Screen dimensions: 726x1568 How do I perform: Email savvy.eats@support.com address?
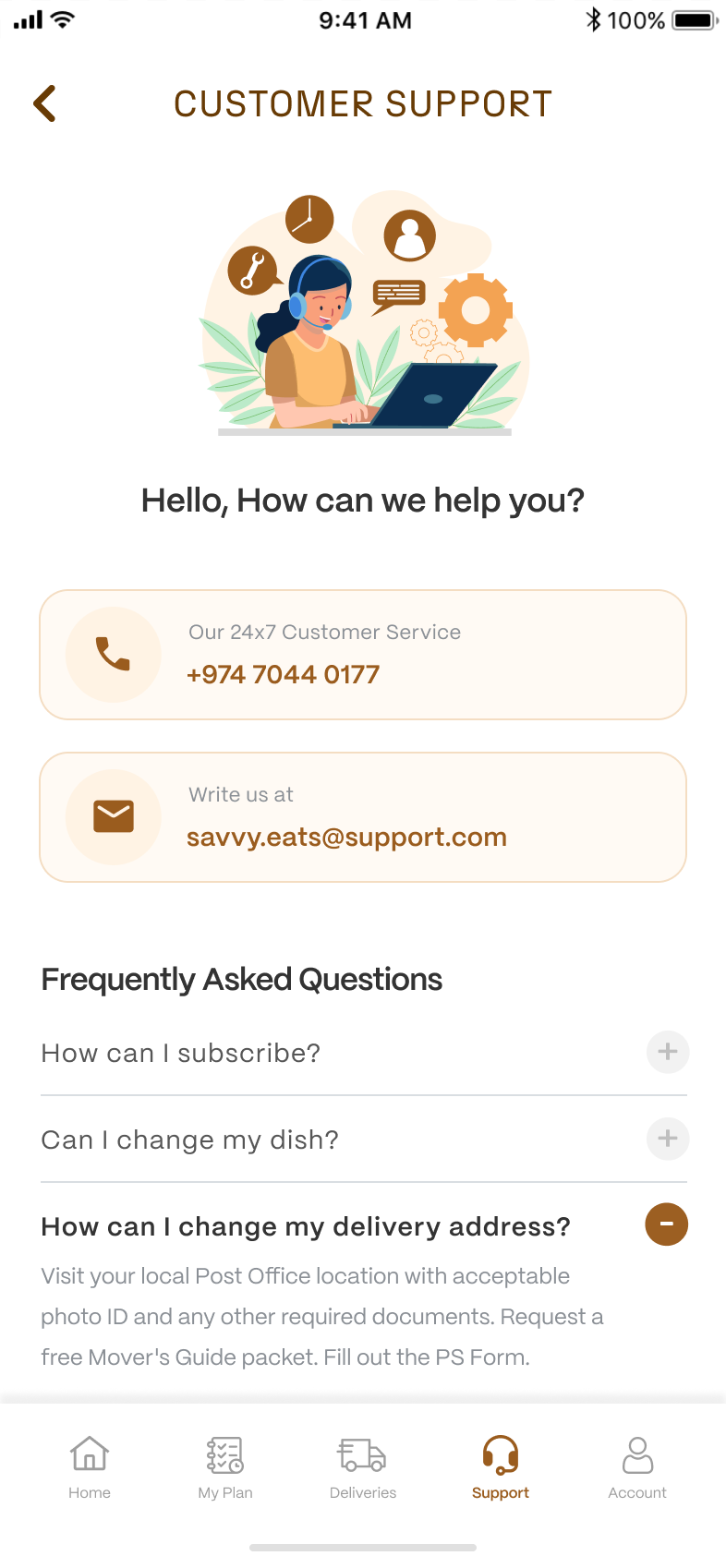click(346, 838)
